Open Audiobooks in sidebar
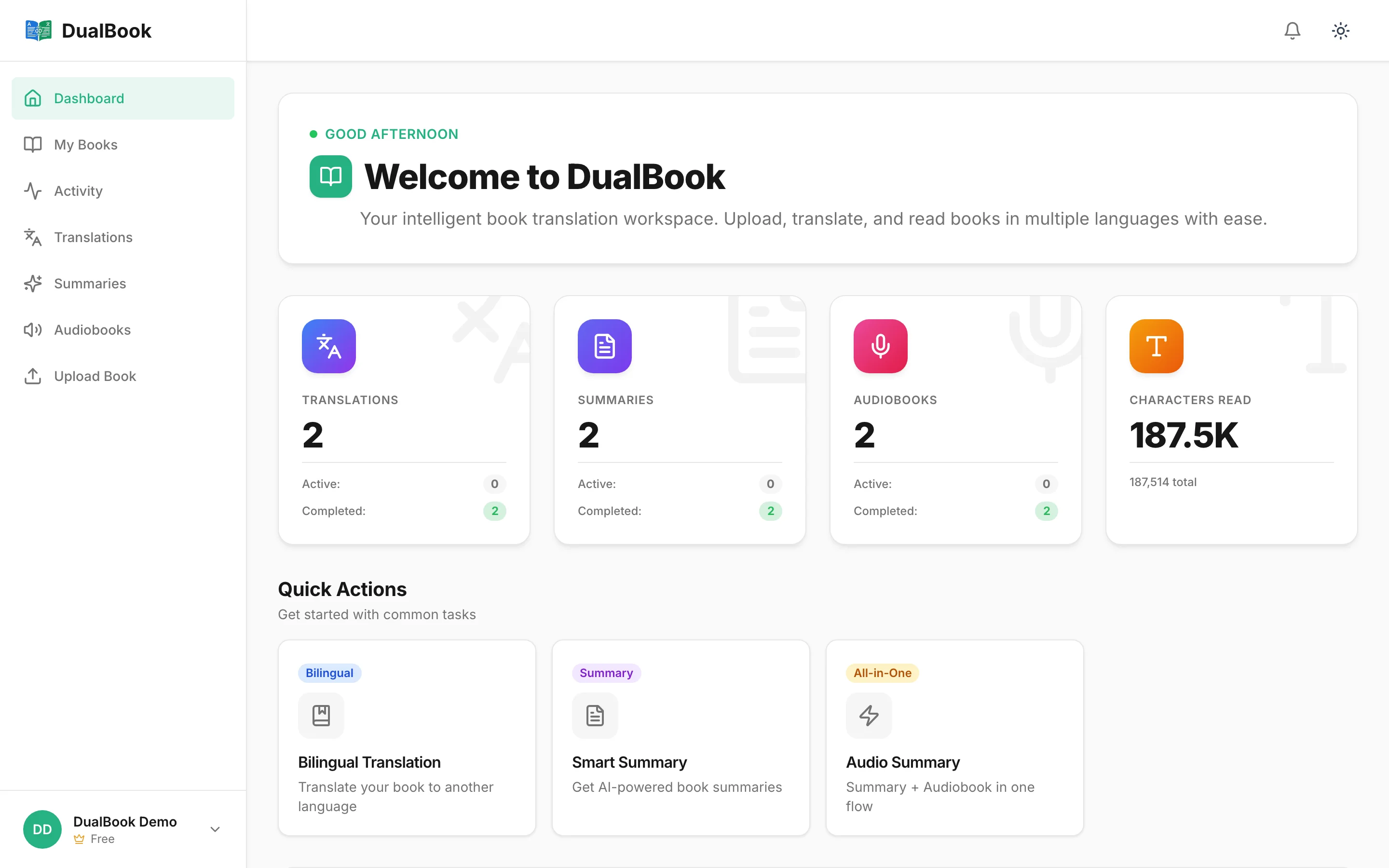The height and width of the screenshot is (868, 1389). [x=123, y=330]
